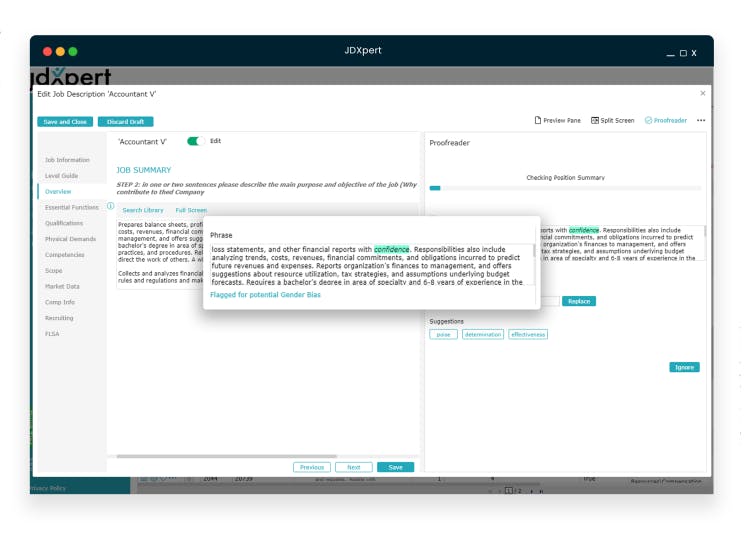
Task: Click the horizontal scrollbar under the editor
Action: coord(227,456)
